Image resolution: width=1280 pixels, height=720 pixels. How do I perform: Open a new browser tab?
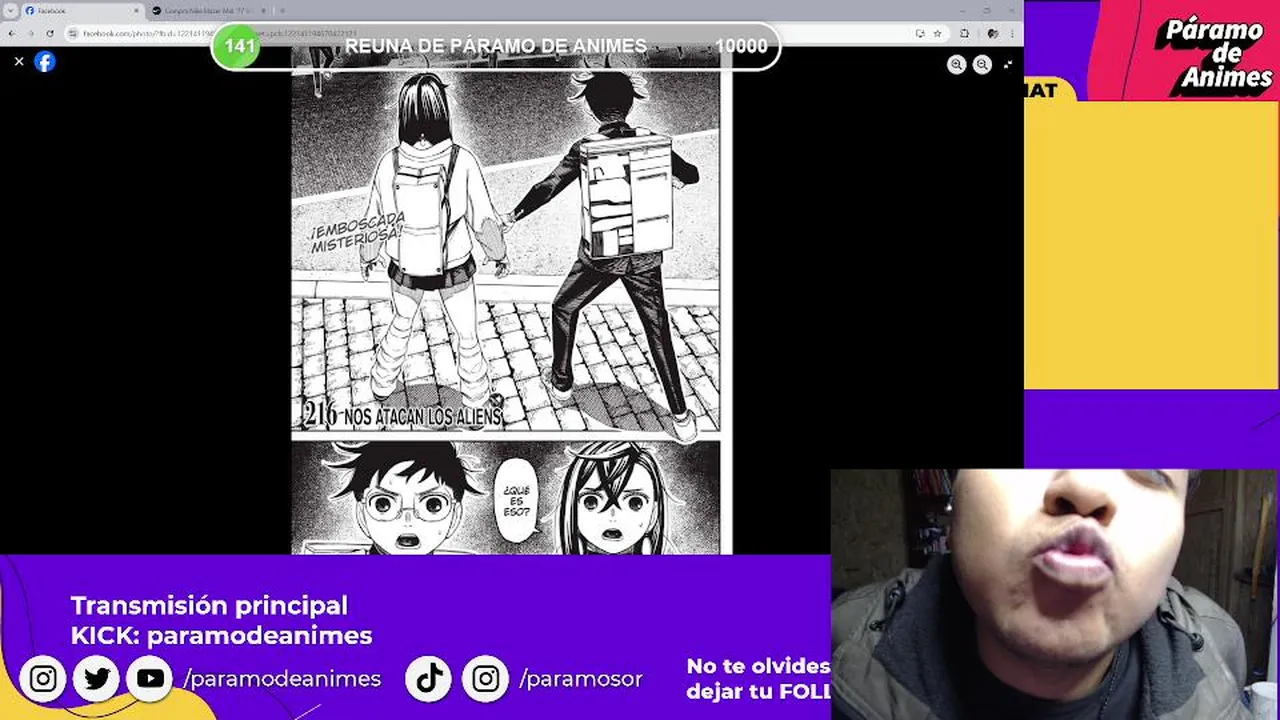pos(282,10)
